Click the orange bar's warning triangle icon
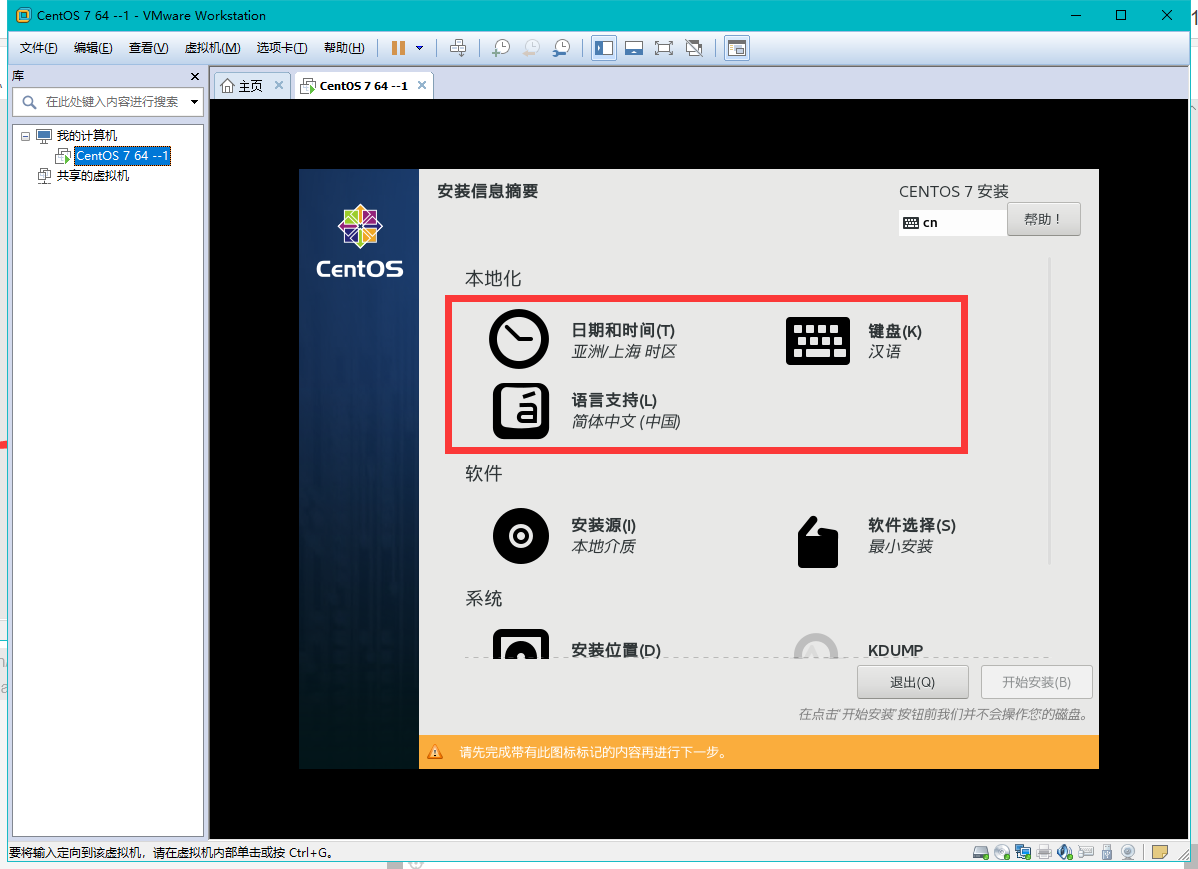Screen dimensions: 1198x869 click(435, 752)
